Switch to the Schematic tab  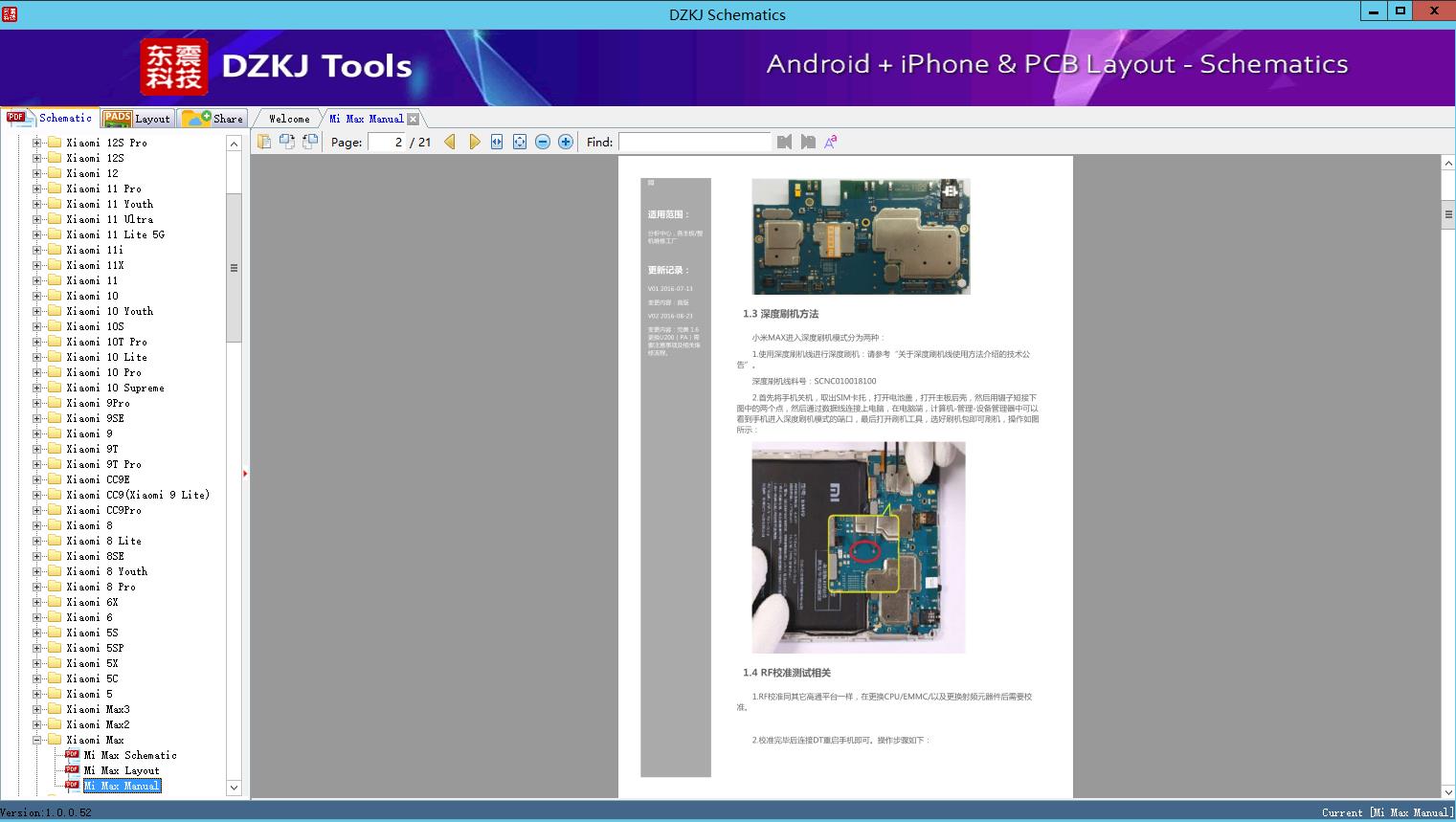50,118
